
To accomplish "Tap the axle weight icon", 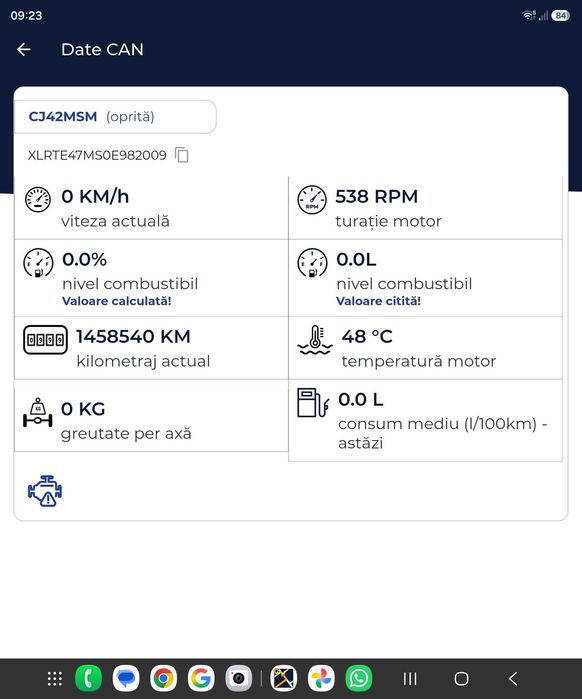I will click(38, 413).
